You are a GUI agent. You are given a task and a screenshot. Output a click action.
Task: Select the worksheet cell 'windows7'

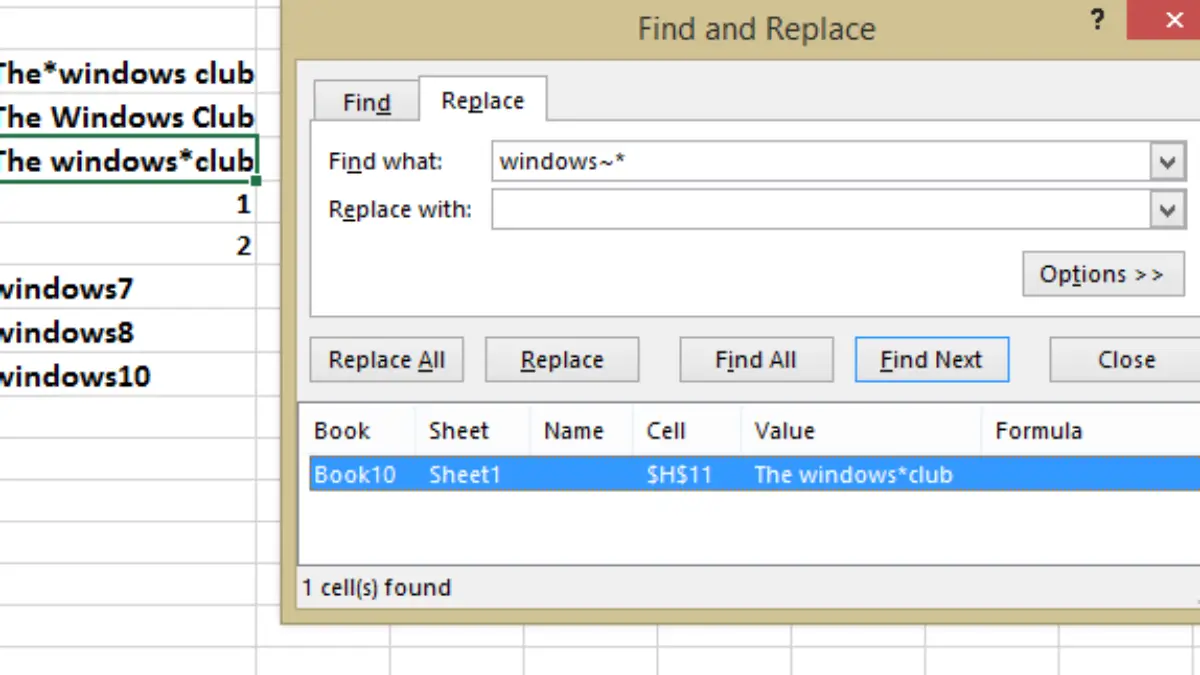click(x=127, y=289)
